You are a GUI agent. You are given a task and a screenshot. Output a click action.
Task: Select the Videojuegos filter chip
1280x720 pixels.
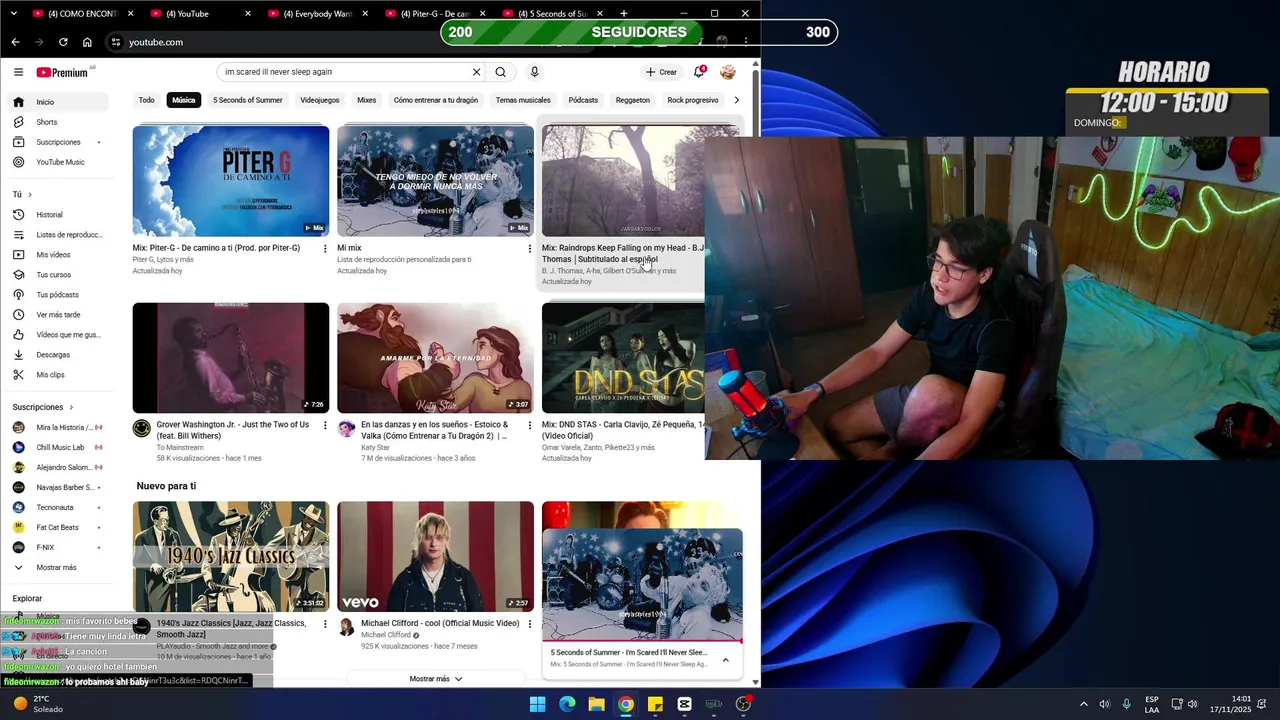[320, 100]
